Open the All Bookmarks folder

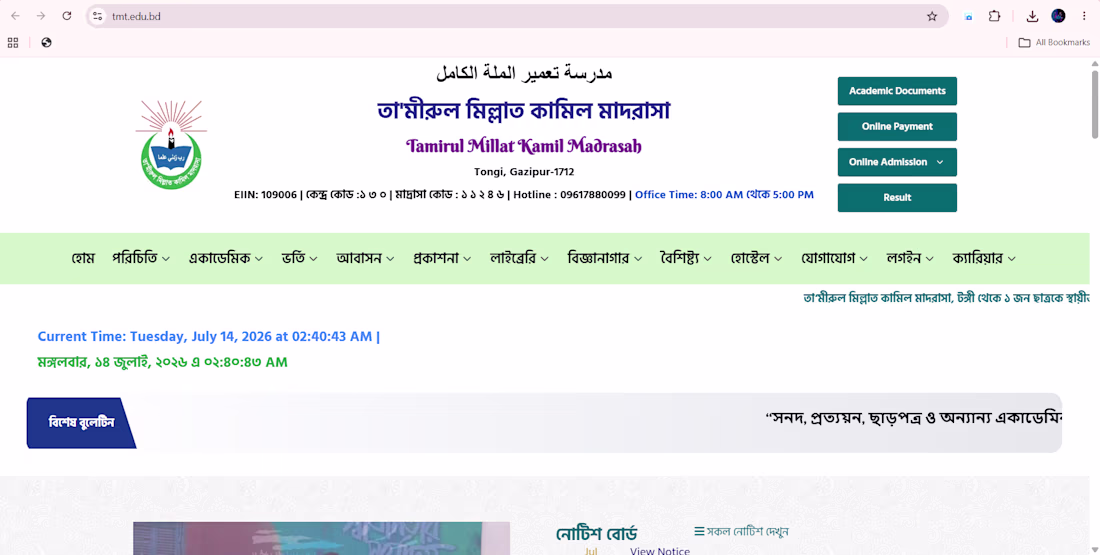point(1054,43)
